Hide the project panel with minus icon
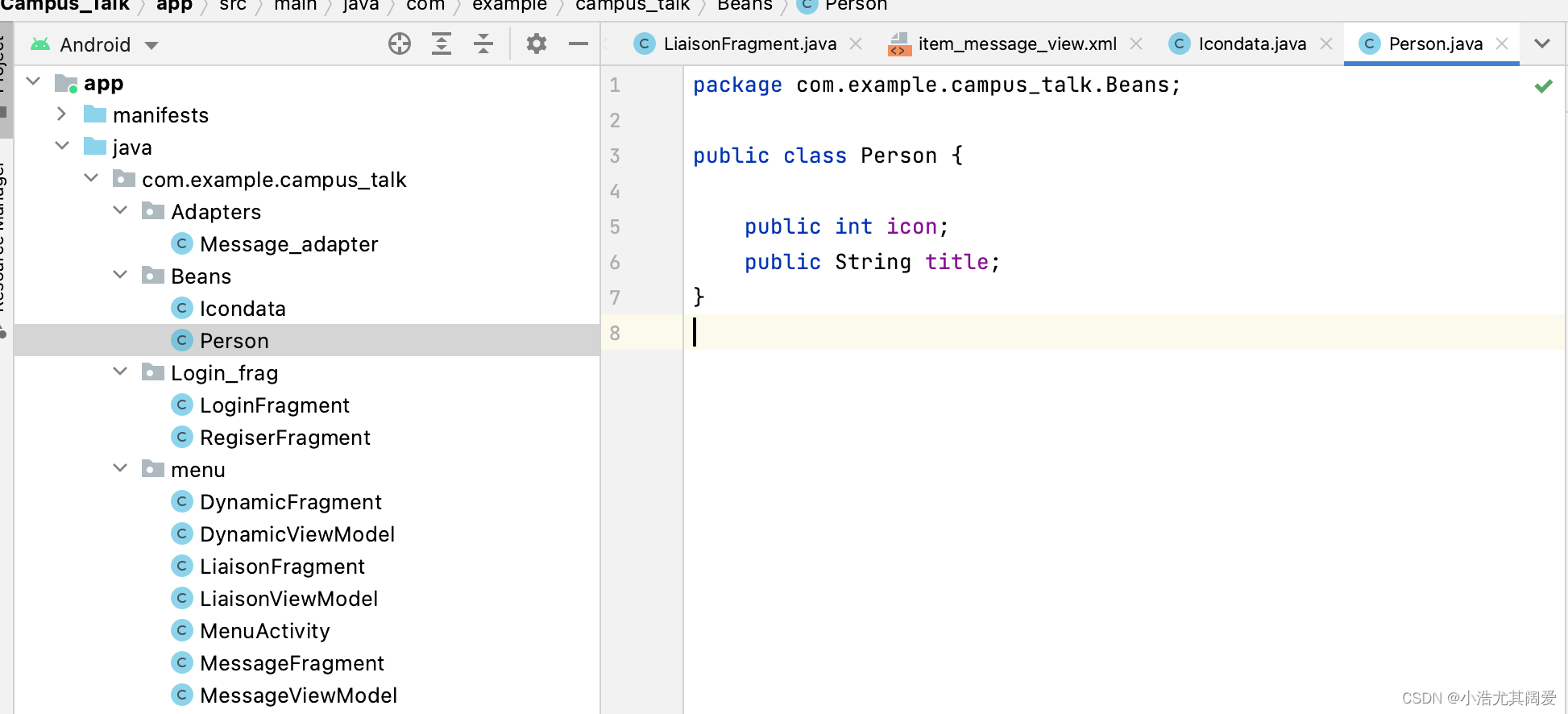1568x714 pixels. (x=579, y=44)
